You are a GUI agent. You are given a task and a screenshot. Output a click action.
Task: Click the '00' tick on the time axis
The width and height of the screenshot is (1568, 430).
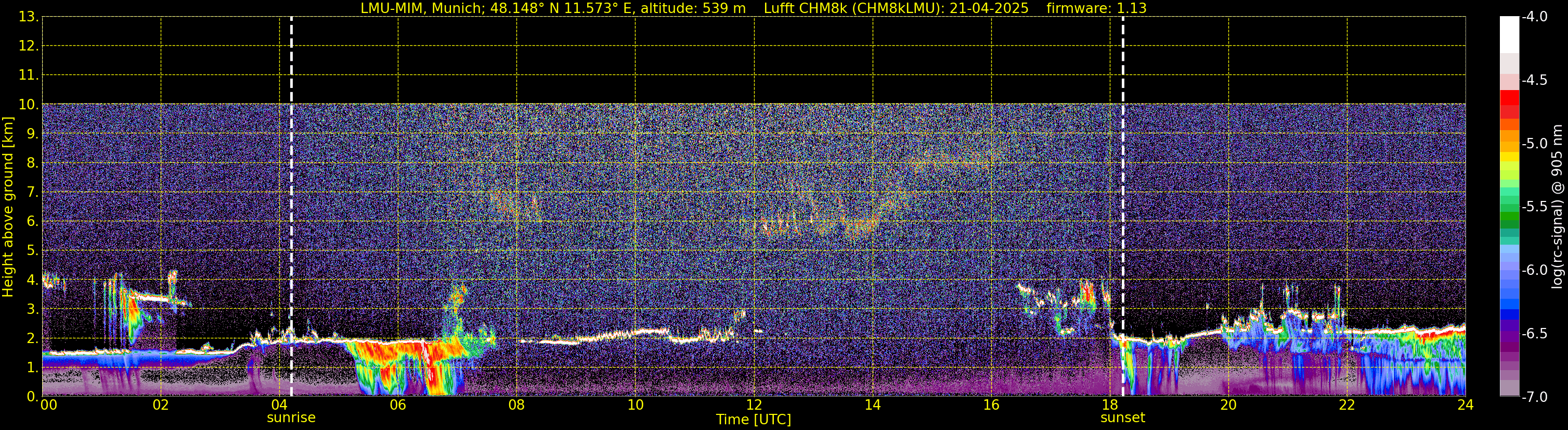(x=49, y=405)
